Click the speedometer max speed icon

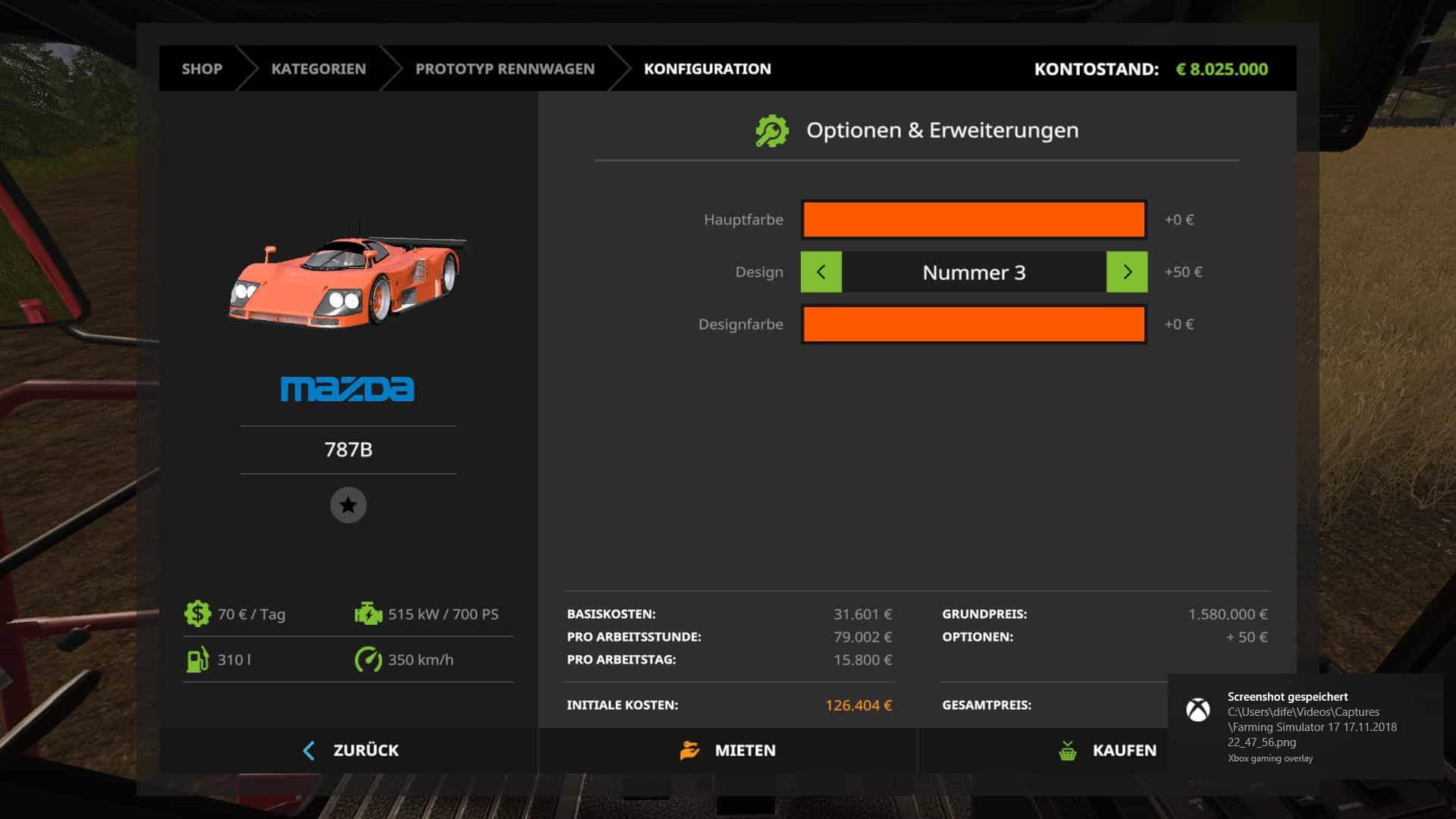click(369, 659)
